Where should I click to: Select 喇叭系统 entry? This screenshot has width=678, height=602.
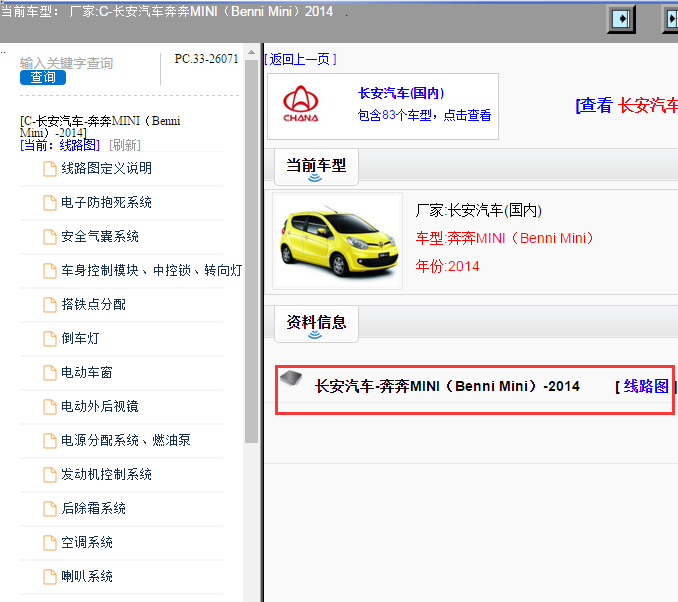(x=87, y=576)
